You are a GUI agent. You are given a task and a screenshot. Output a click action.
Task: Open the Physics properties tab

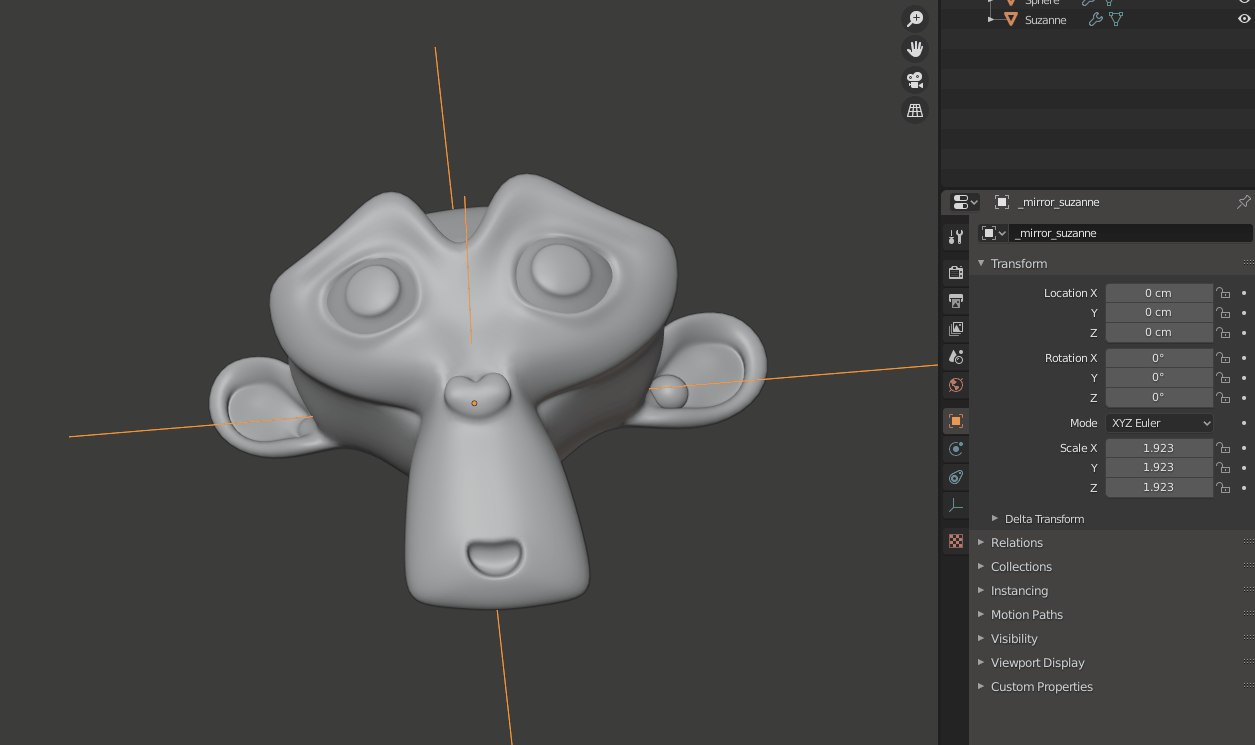[955, 449]
